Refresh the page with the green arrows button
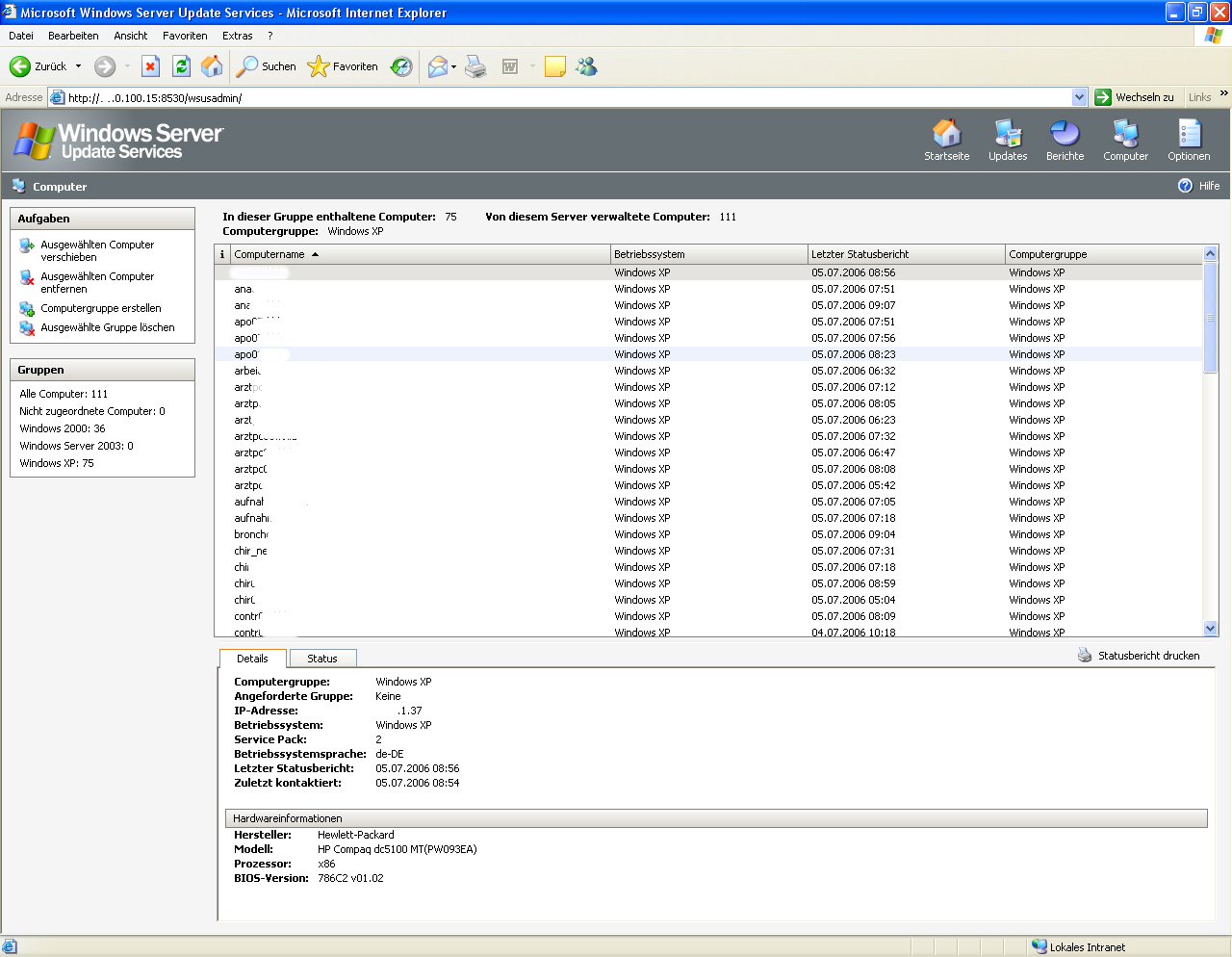Image resolution: width=1232 pixels, height=957 pixels. point(181,66)
